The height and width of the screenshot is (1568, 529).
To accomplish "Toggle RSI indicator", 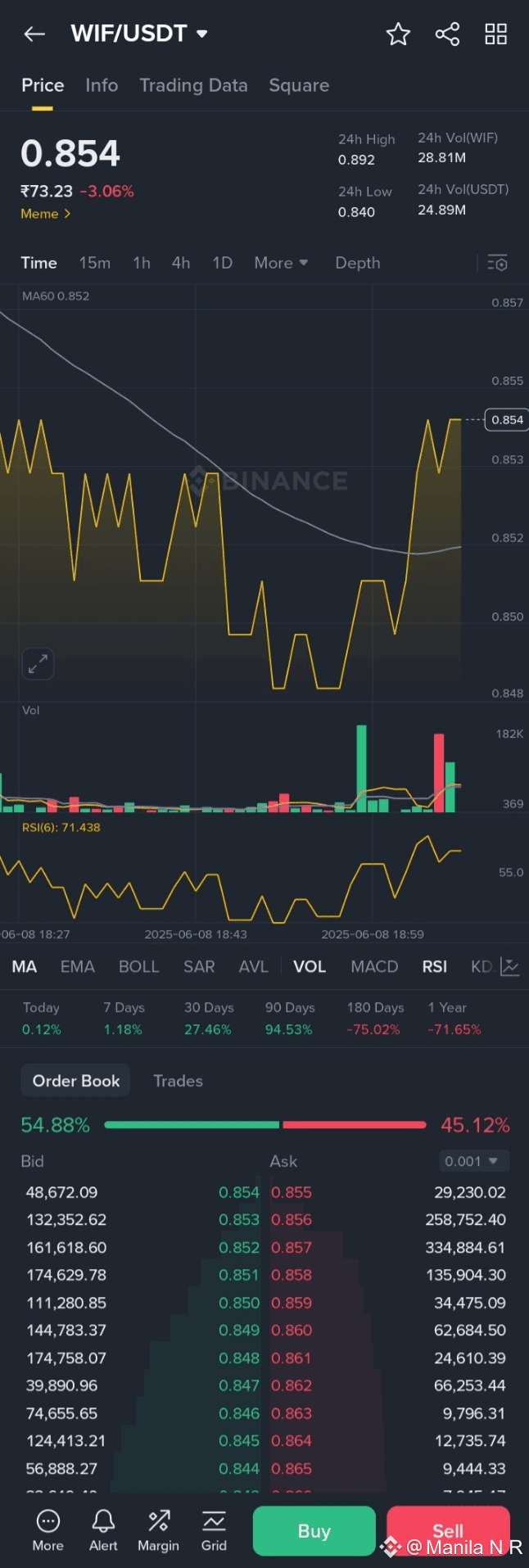I will pos(435,967).
